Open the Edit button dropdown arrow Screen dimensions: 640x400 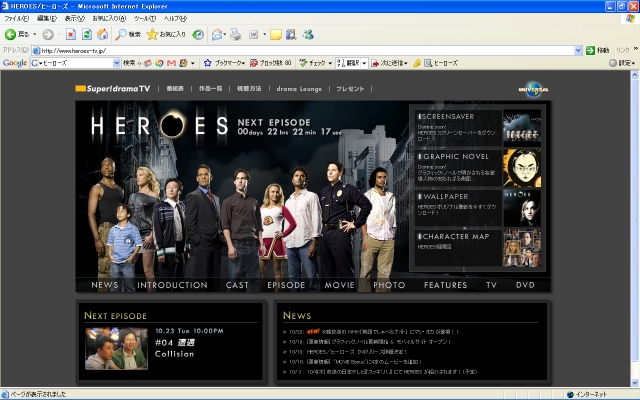coord(264,35)
